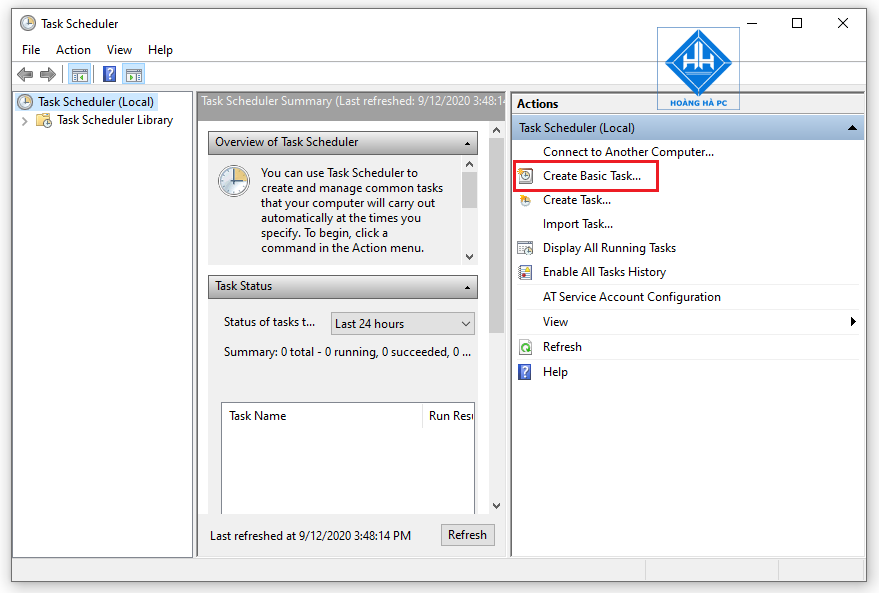Expand the Task Scheduler Library node chevron

tap(24, 121)
